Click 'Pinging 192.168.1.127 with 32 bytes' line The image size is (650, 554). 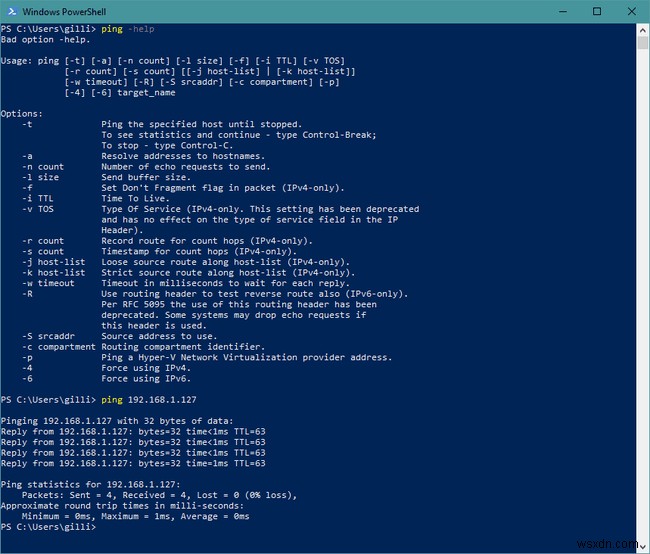pos(117,421)
